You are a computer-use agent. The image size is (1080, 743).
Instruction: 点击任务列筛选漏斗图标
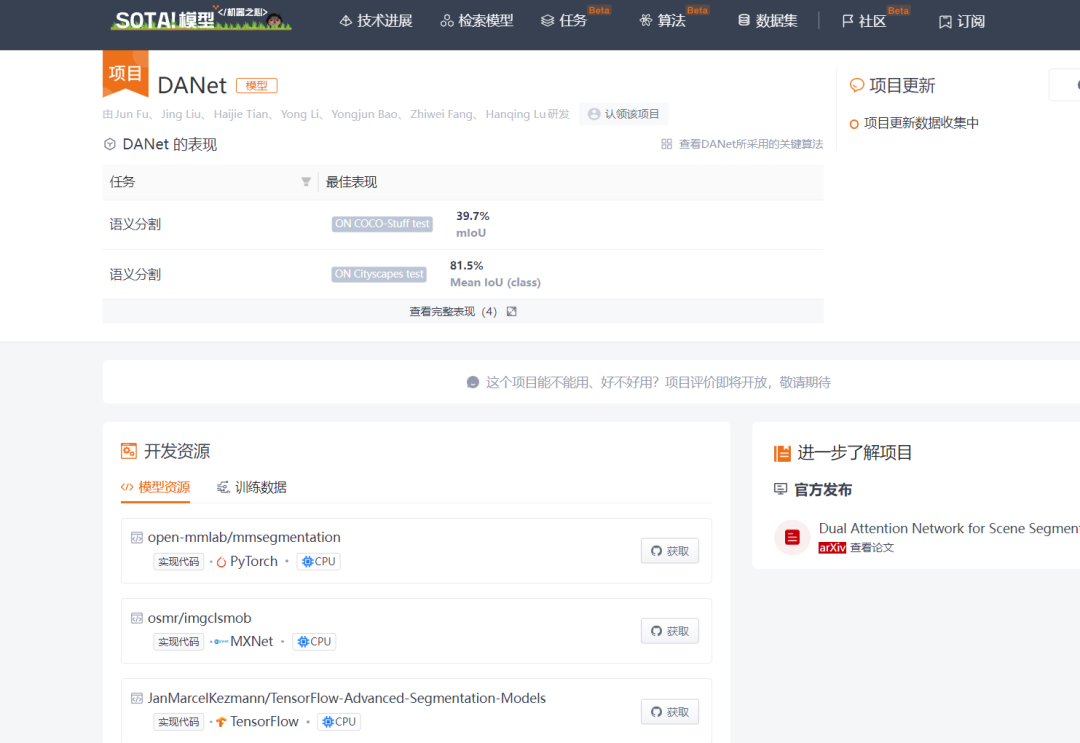coord(306,182)
